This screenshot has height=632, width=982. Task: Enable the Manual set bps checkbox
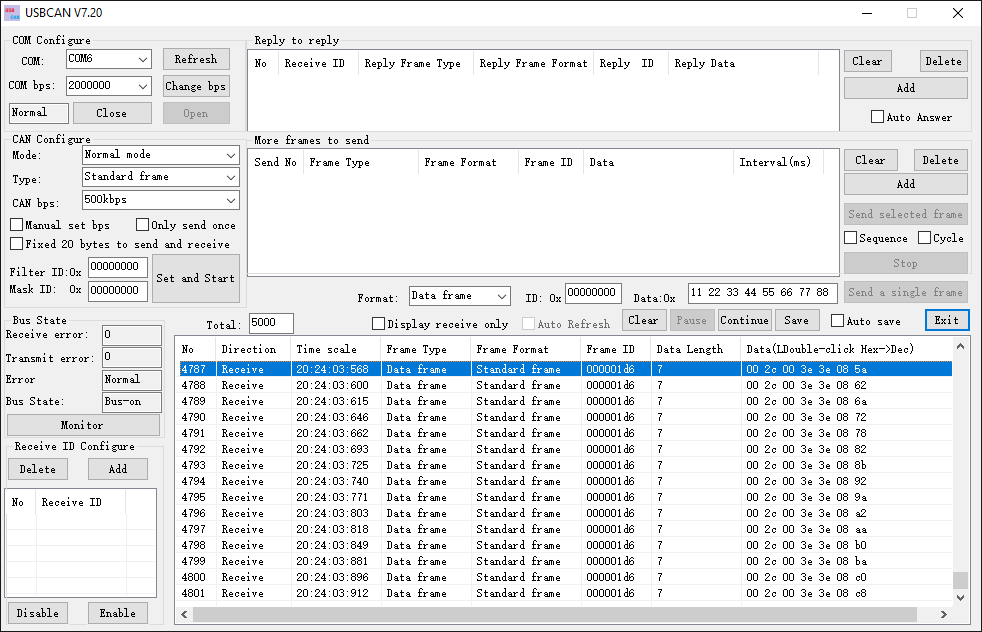[x=17, y=226]
